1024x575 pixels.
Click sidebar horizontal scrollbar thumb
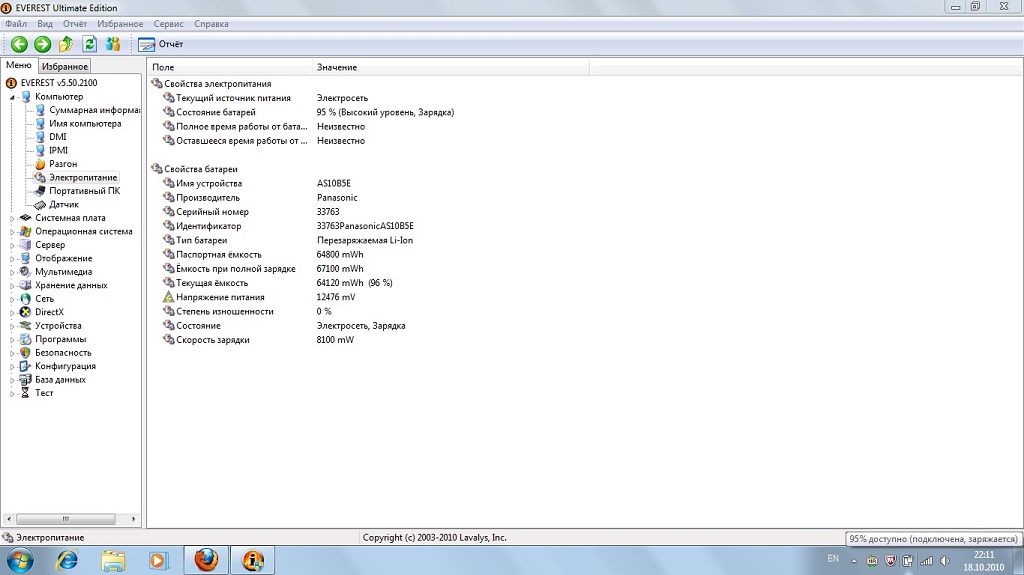pyautogui.click(x=65, y=519)
